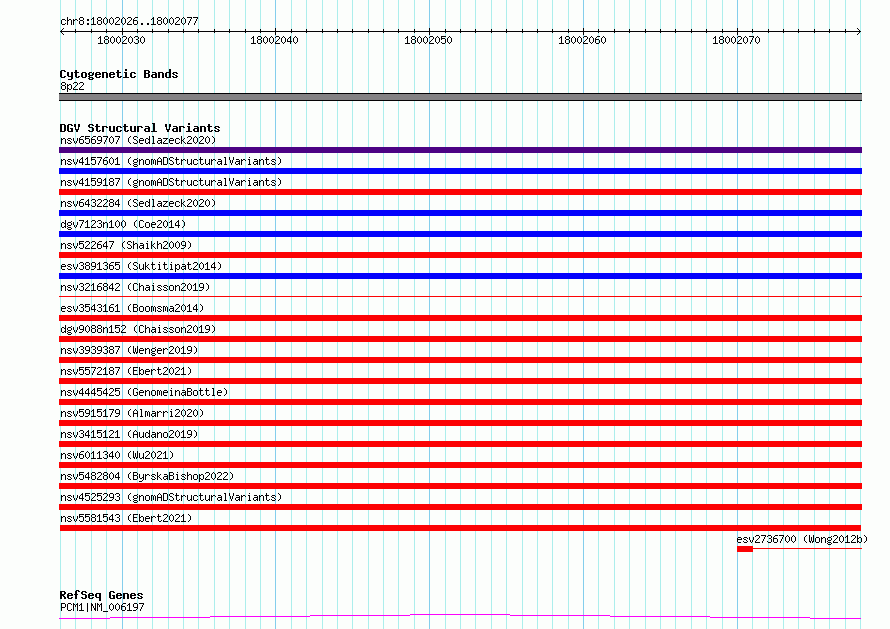Select the gray 8p22 cytogenetic band bar
The width and height of the screenshot is (890, 629).
pyautogui.click(x=460, y=97)
